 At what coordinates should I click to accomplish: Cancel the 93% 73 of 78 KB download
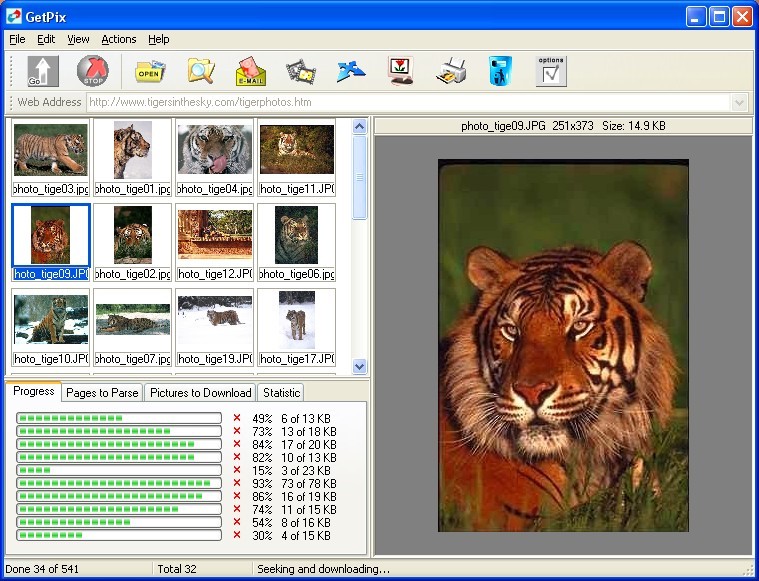tap(237, 483)
